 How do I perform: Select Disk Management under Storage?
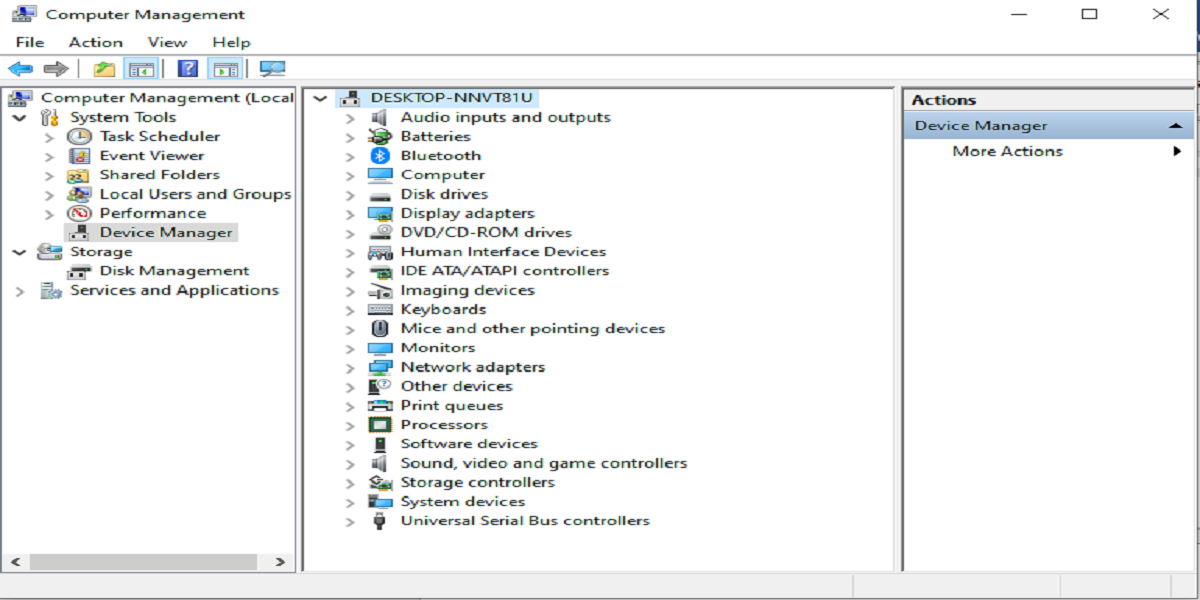pyautogui.click(x=173, y=271)
